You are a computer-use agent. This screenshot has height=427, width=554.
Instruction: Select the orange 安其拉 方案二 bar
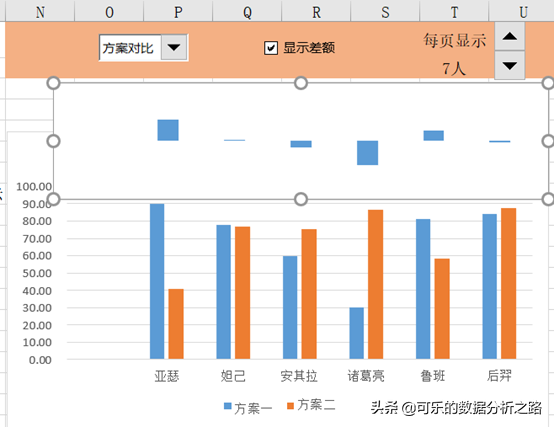pyautogui.click(x=309, y=294)
